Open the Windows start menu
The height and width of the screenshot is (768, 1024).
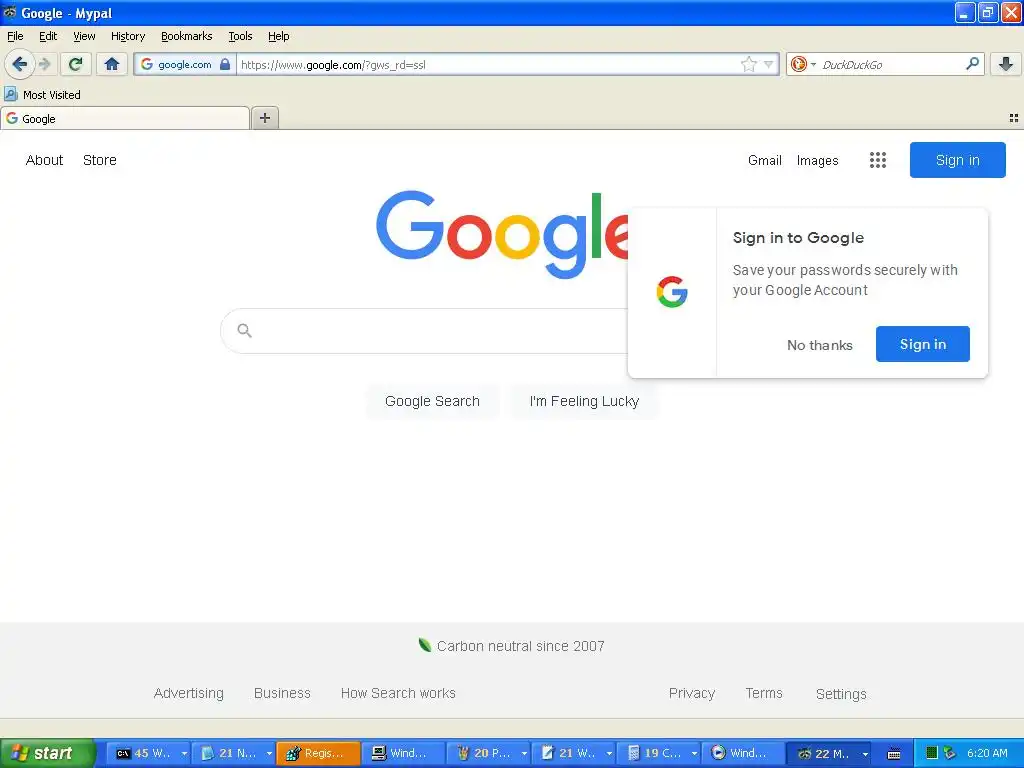(x=46, y=753)
